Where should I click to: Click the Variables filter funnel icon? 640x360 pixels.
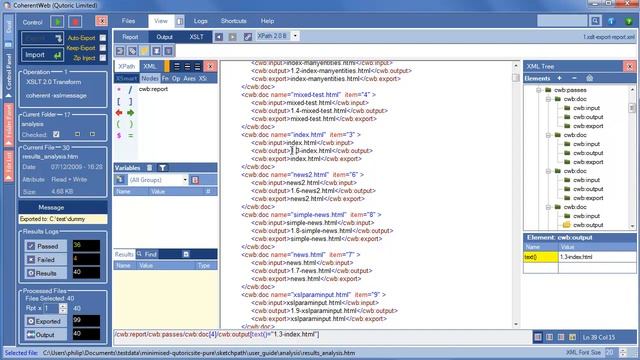click(x=162, y=167)
